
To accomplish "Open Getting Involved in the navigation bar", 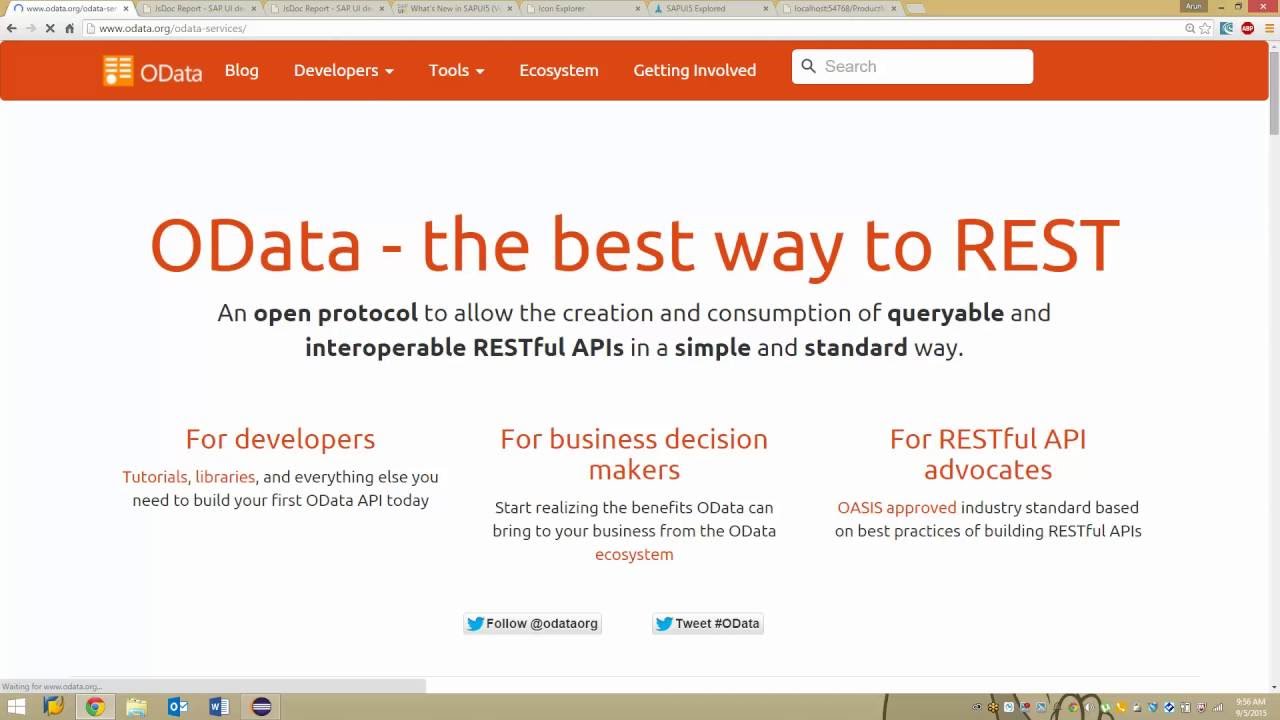I will [x=695, y=70].
